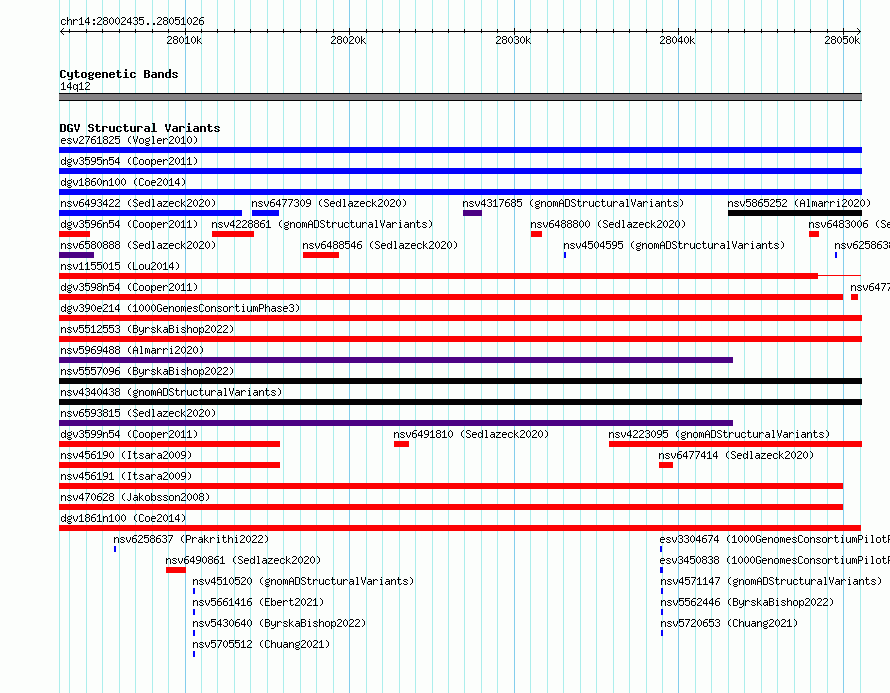Open esv3450838 1000Genomes pilot variant

pos(774,560)
